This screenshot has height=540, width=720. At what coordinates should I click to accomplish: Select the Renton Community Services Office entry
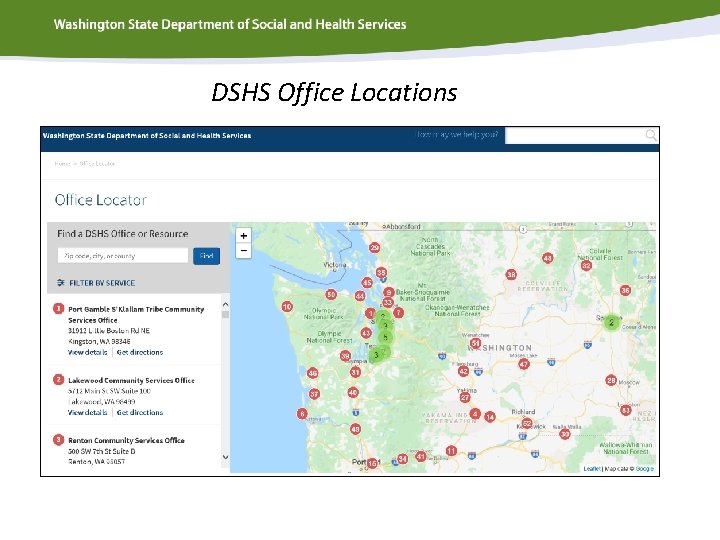(x=126, y=440)
